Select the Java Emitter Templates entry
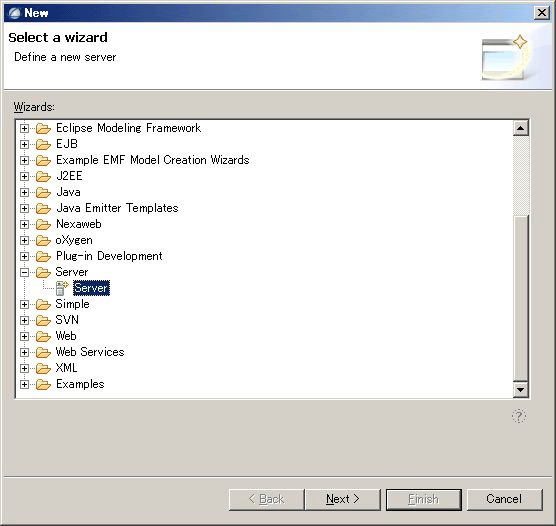 117,208
